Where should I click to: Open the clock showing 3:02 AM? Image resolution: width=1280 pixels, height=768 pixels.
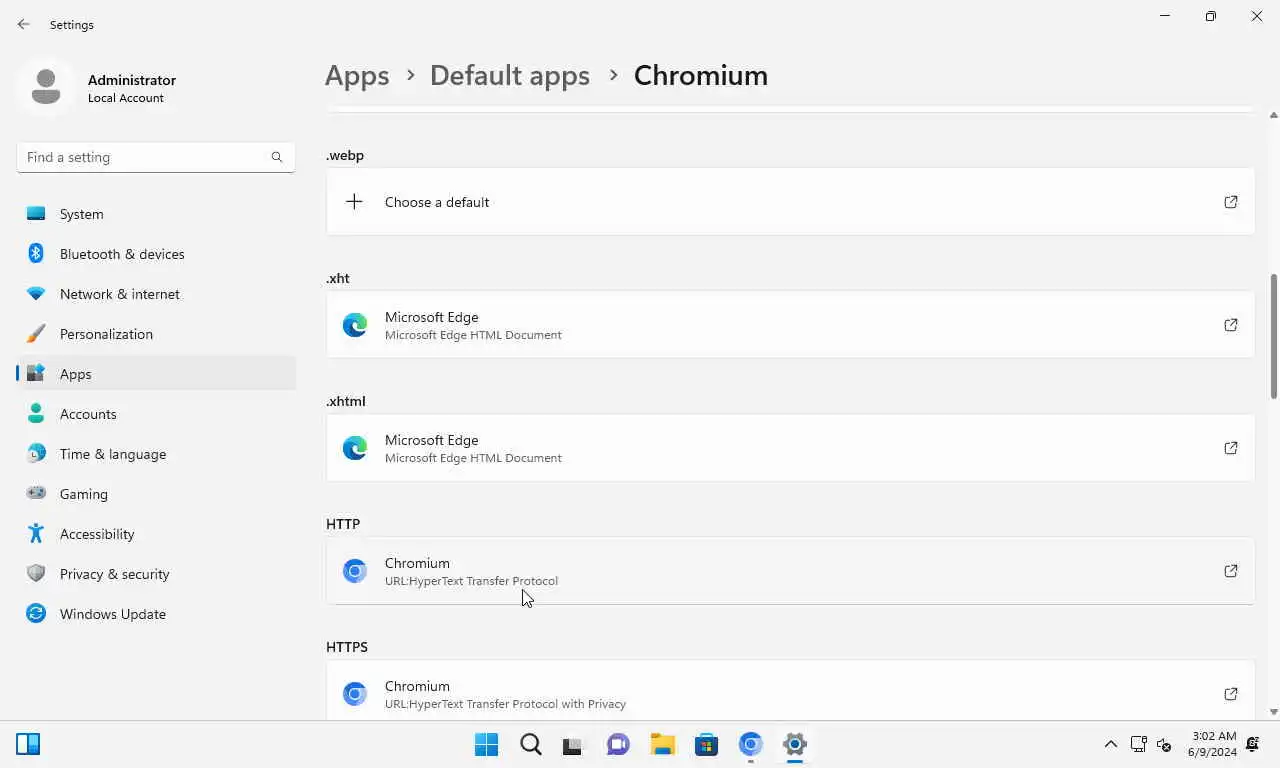[1212, 744]
